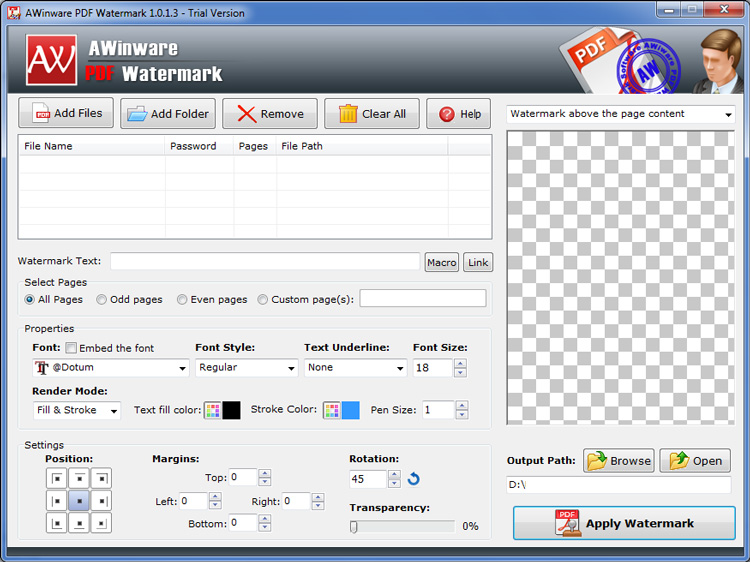The image size is (750, 562).
Task: Select Odd pages radio button
Action: (x=101, y=299)
